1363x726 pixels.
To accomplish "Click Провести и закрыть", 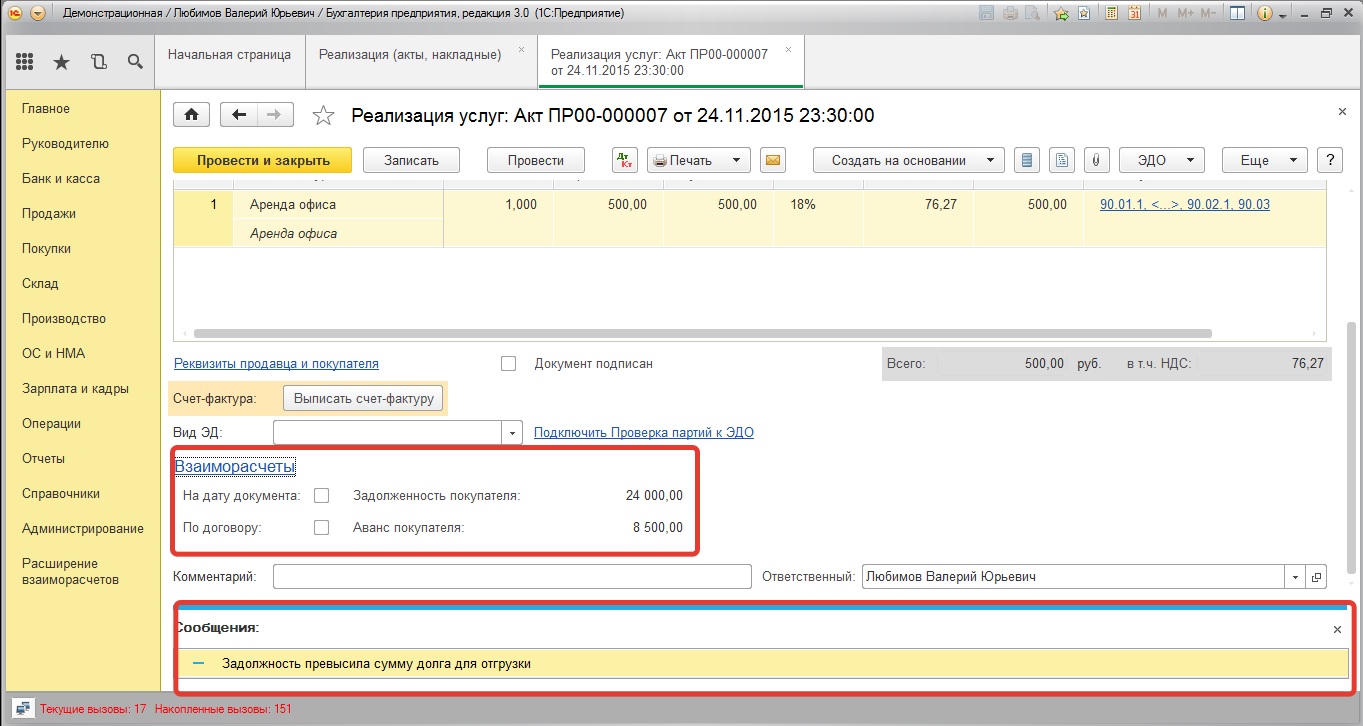I will point(263,160).
